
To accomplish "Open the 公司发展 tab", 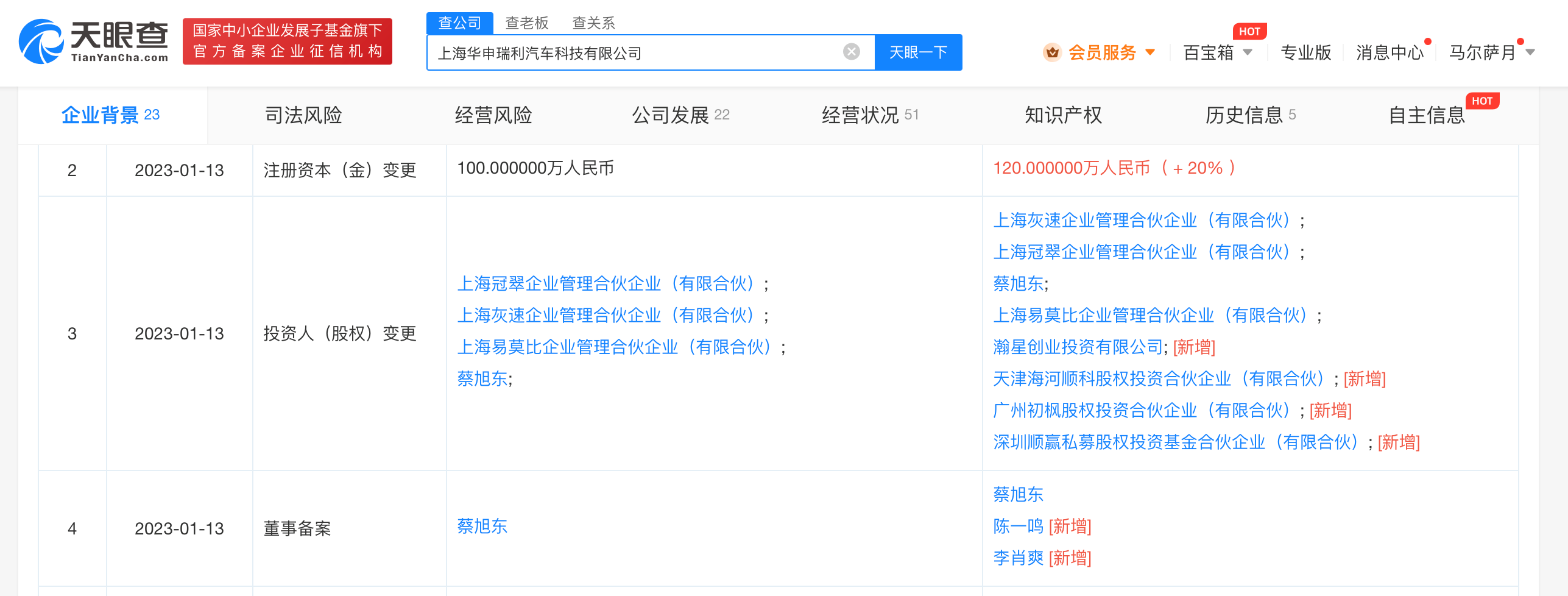I will [x=680, y=115].
